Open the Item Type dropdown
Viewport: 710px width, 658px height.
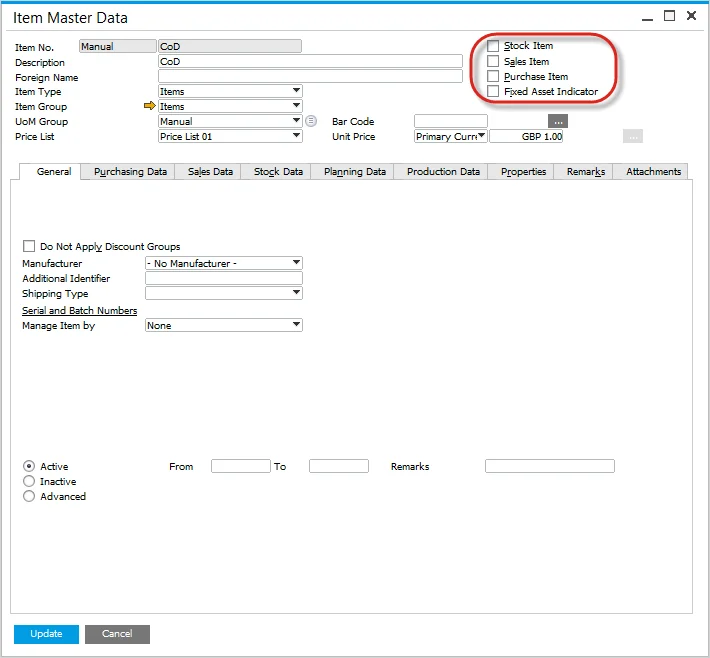(230, 91)
